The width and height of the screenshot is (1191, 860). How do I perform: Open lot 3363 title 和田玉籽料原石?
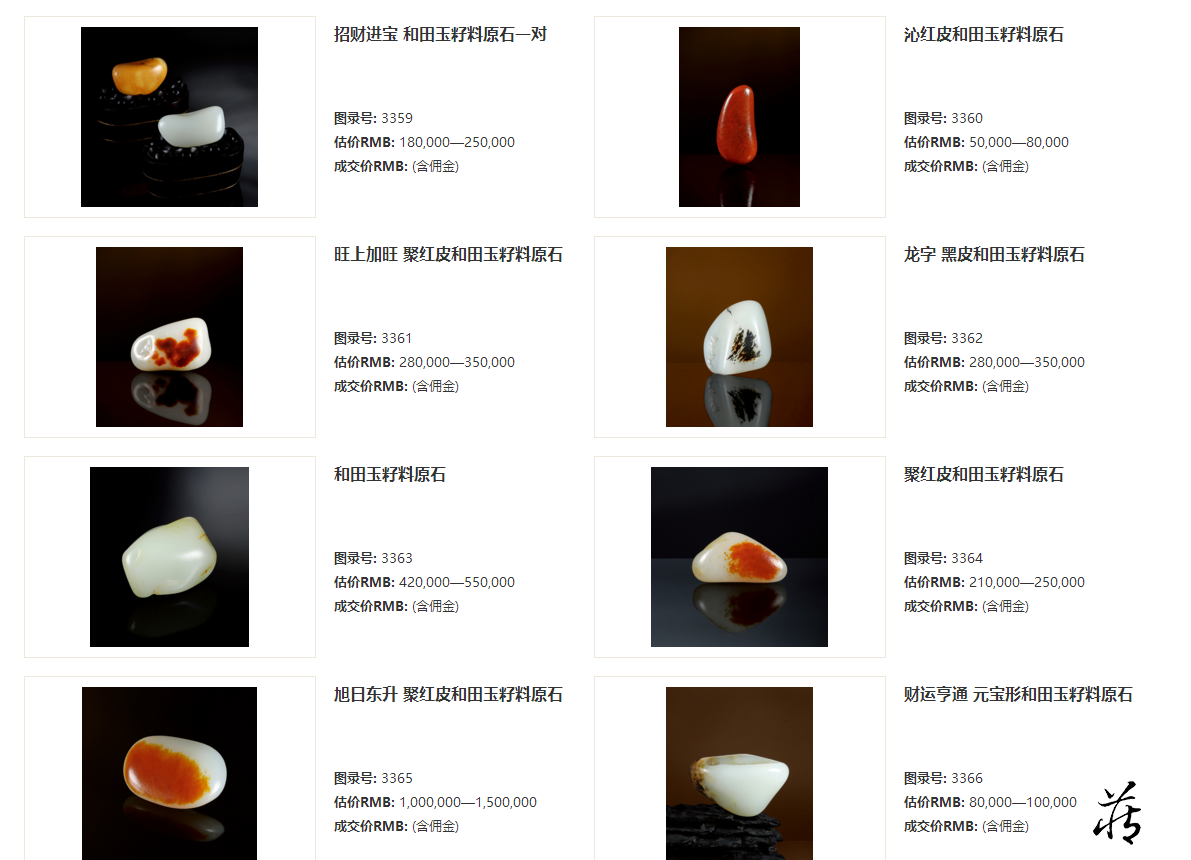390,475
